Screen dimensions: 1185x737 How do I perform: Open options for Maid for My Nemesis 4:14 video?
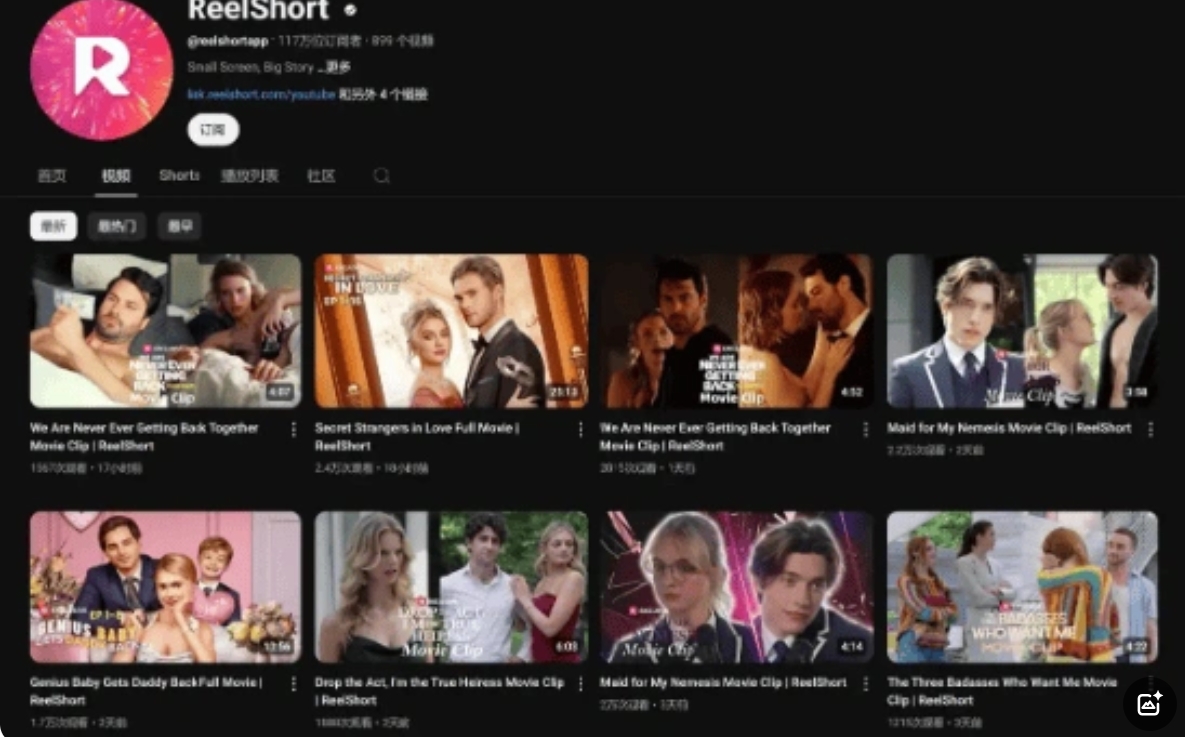tap(865, 683)
